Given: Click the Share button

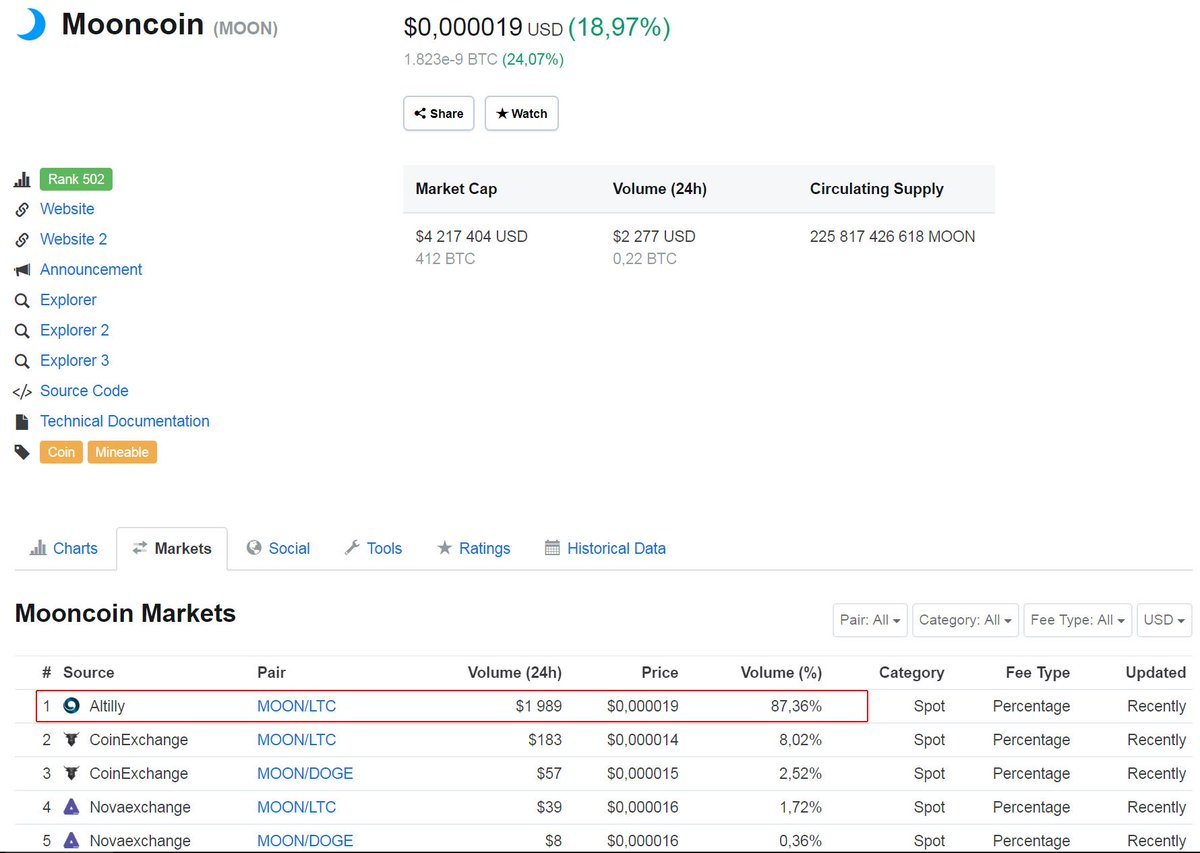Looking at the screenshot, I should pyautogui.click(x=439, y=113).
